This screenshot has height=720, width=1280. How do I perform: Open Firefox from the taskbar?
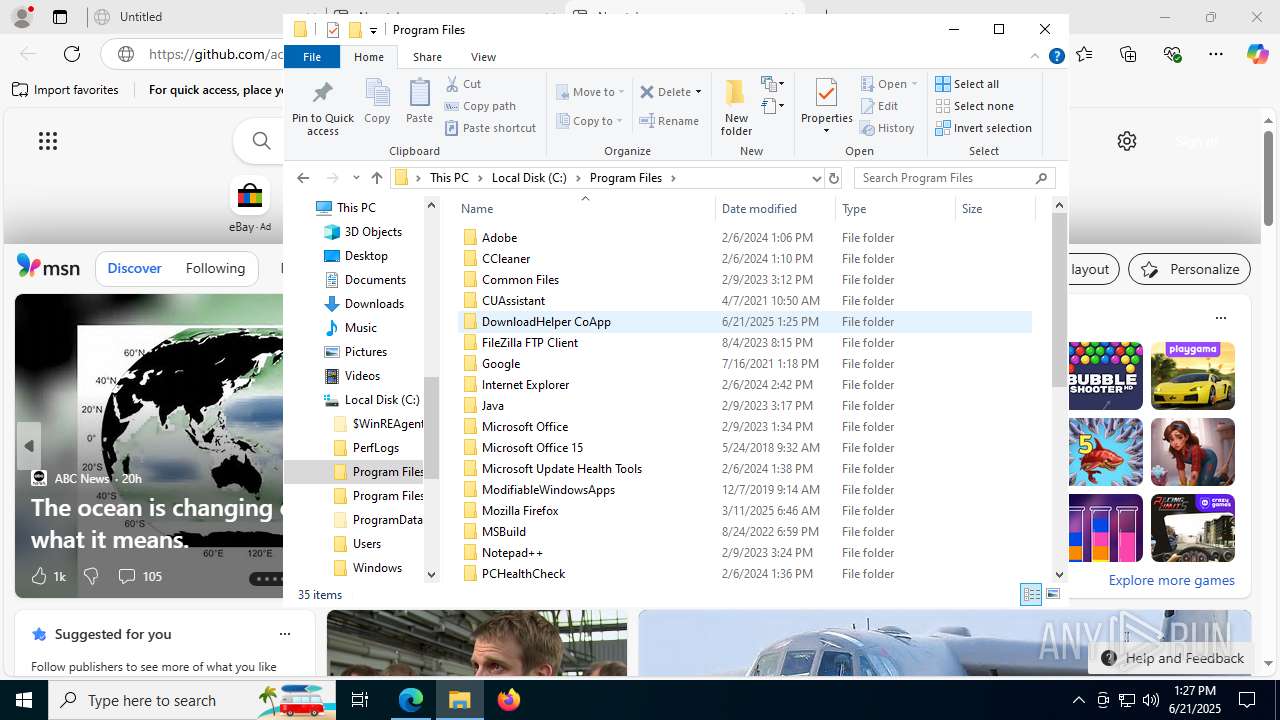click(x=509, y=700)
